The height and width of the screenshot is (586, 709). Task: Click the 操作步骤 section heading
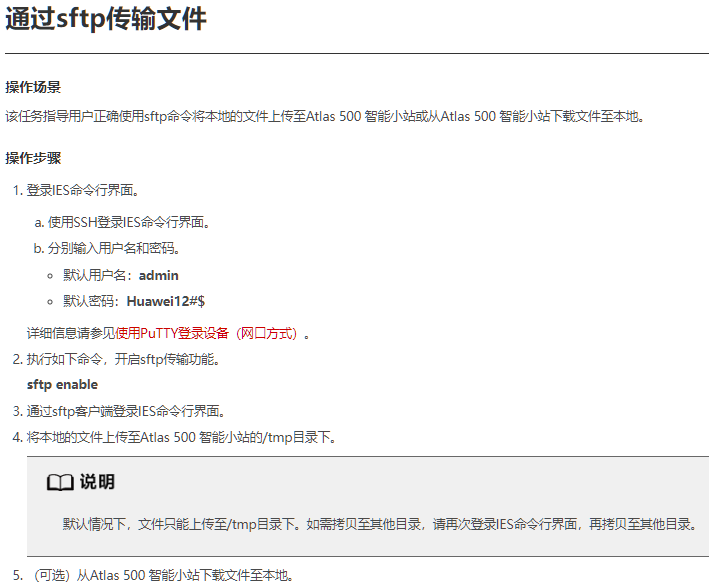point(33,158)
